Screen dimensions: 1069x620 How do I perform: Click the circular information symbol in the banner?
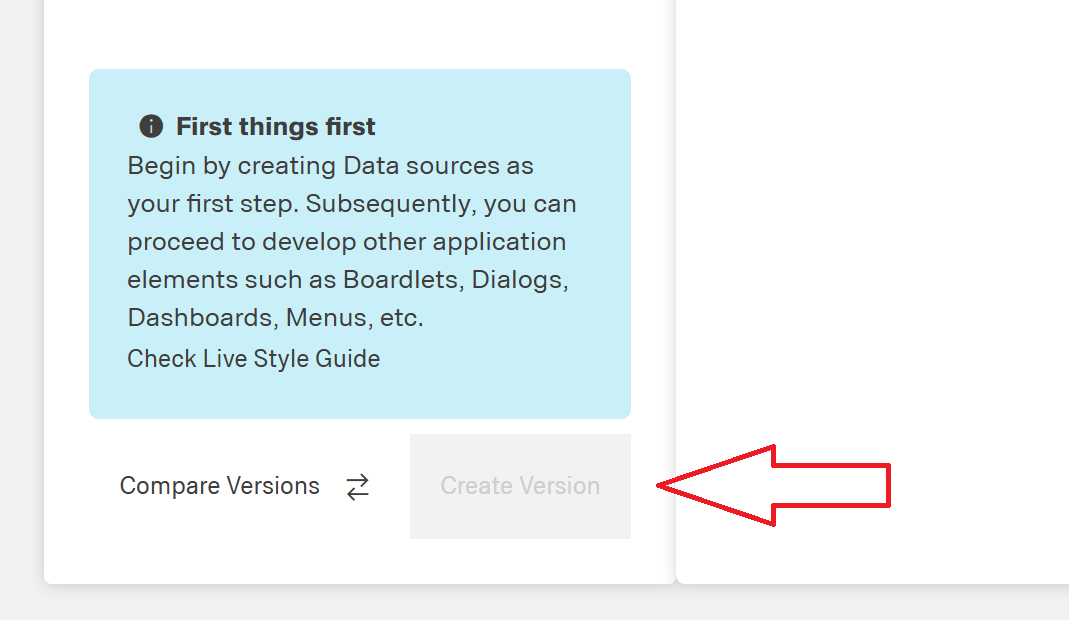click(151, 126)
